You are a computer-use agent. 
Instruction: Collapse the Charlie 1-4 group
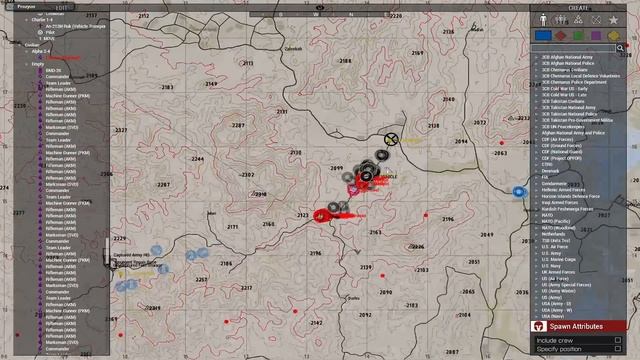pyautogui.click(x=27, y=20)
